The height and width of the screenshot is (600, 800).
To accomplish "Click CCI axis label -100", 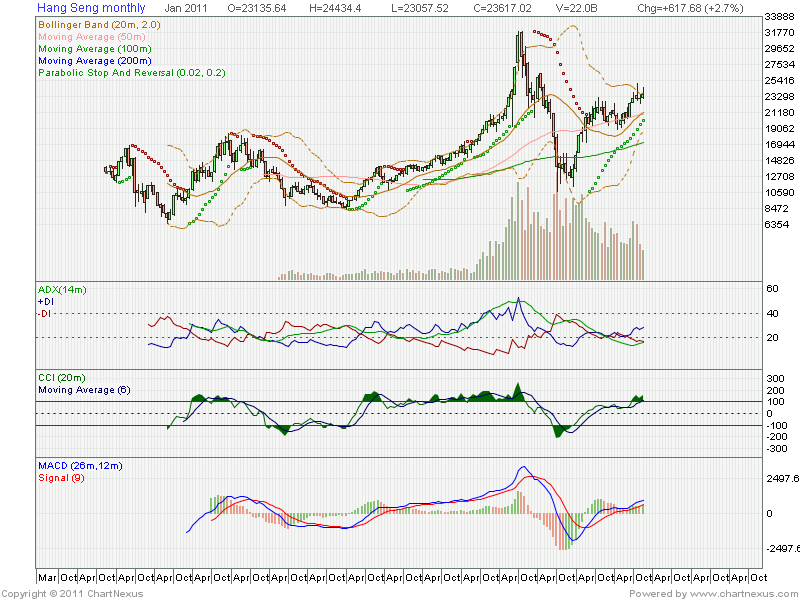I will pos(776,426).
